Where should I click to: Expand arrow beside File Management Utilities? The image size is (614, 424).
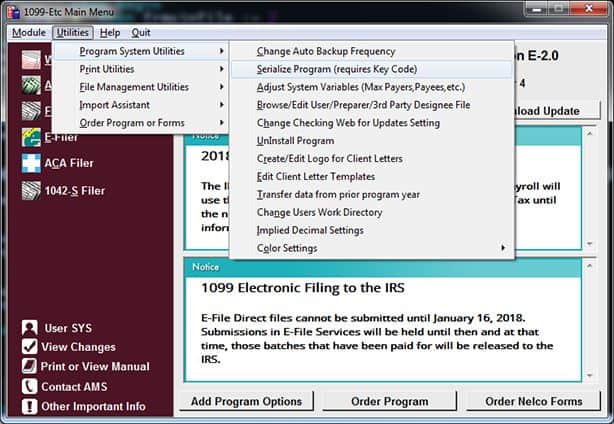222,87
